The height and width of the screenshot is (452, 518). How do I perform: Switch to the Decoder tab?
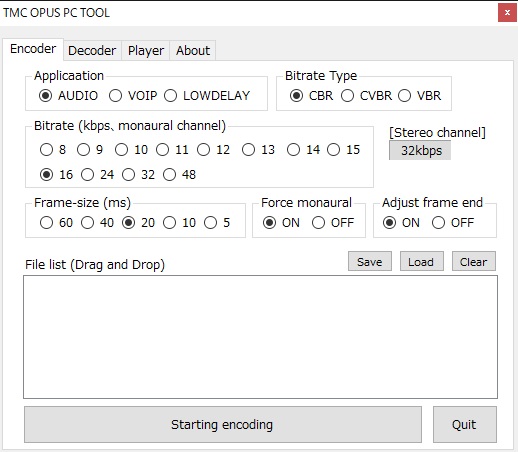[92, 51]
